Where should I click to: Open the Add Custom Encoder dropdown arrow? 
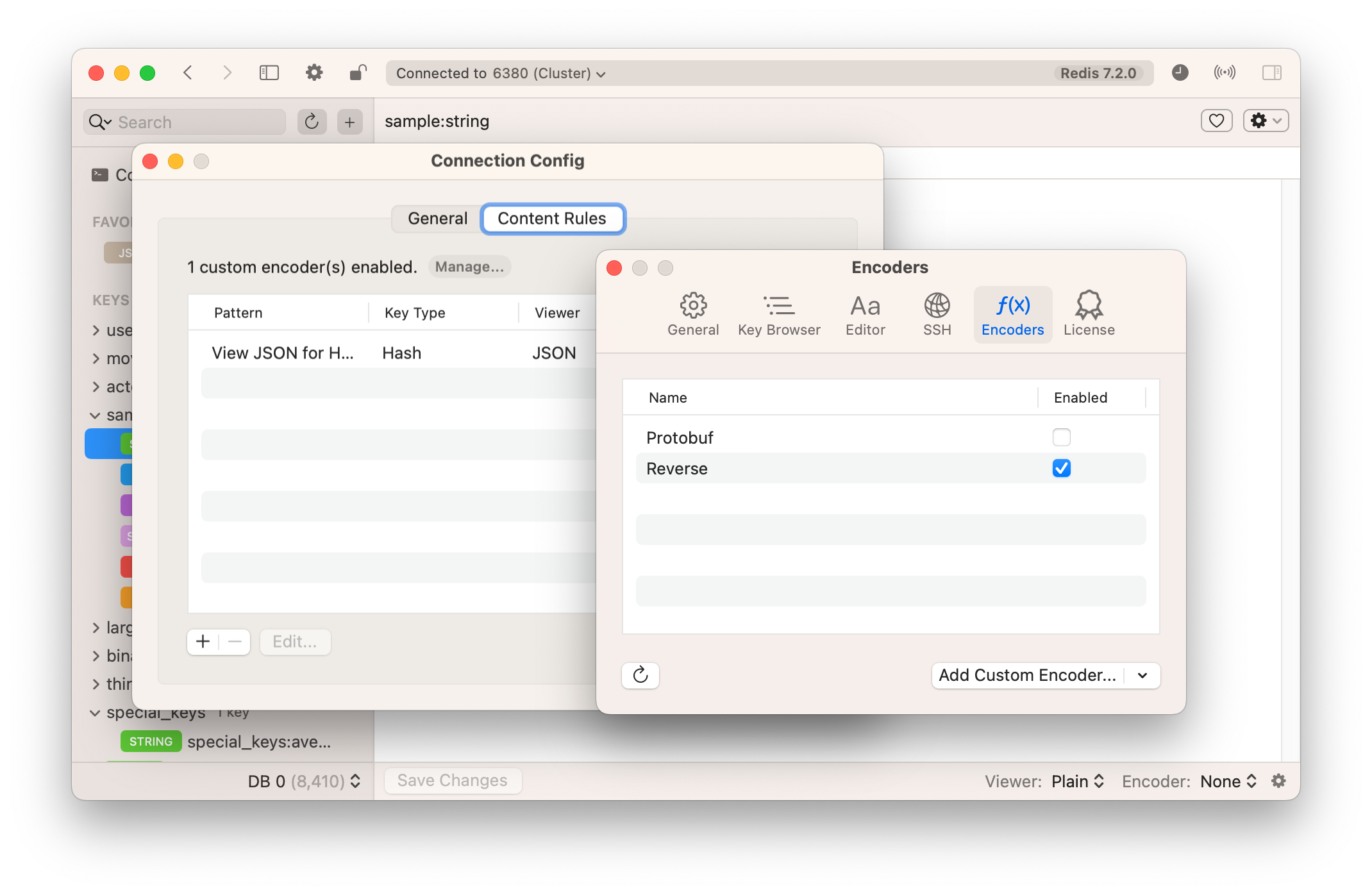[1142, 676]
